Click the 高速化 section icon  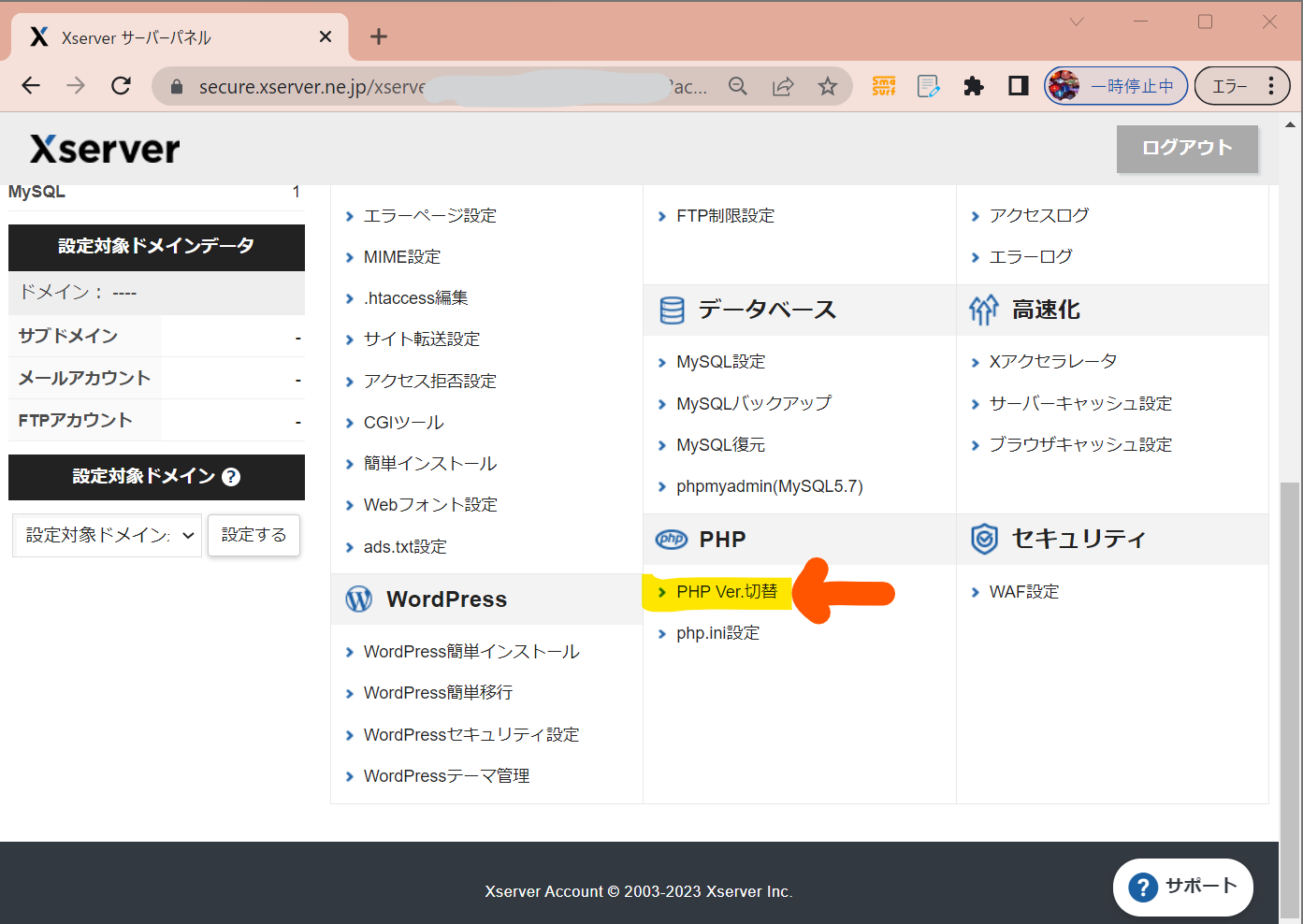983,310
